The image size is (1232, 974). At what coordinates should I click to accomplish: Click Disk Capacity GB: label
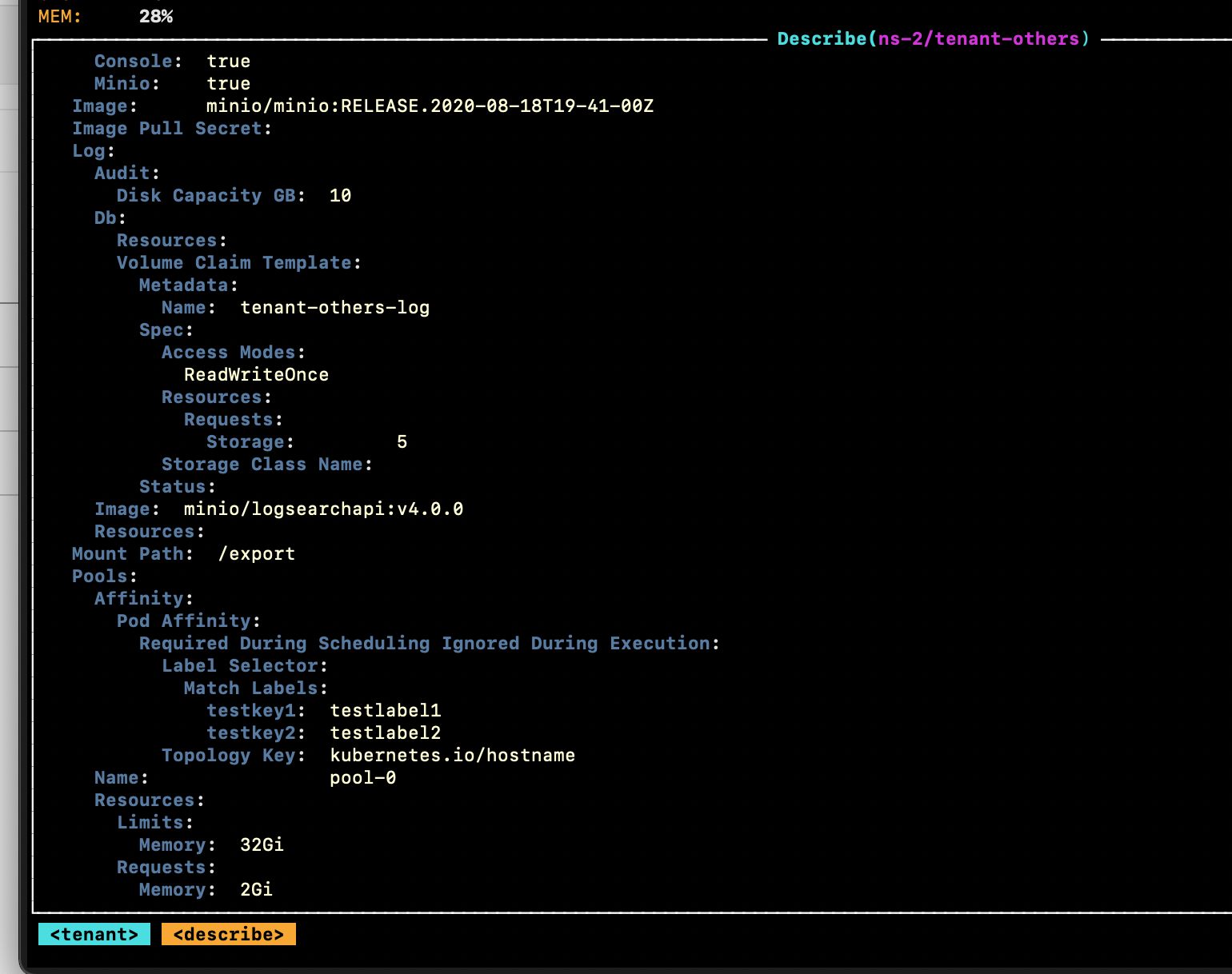coord(211,195)
